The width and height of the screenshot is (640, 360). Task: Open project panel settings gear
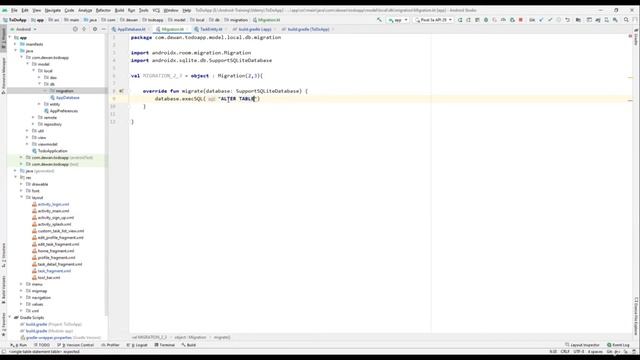(x=95, y=29)
